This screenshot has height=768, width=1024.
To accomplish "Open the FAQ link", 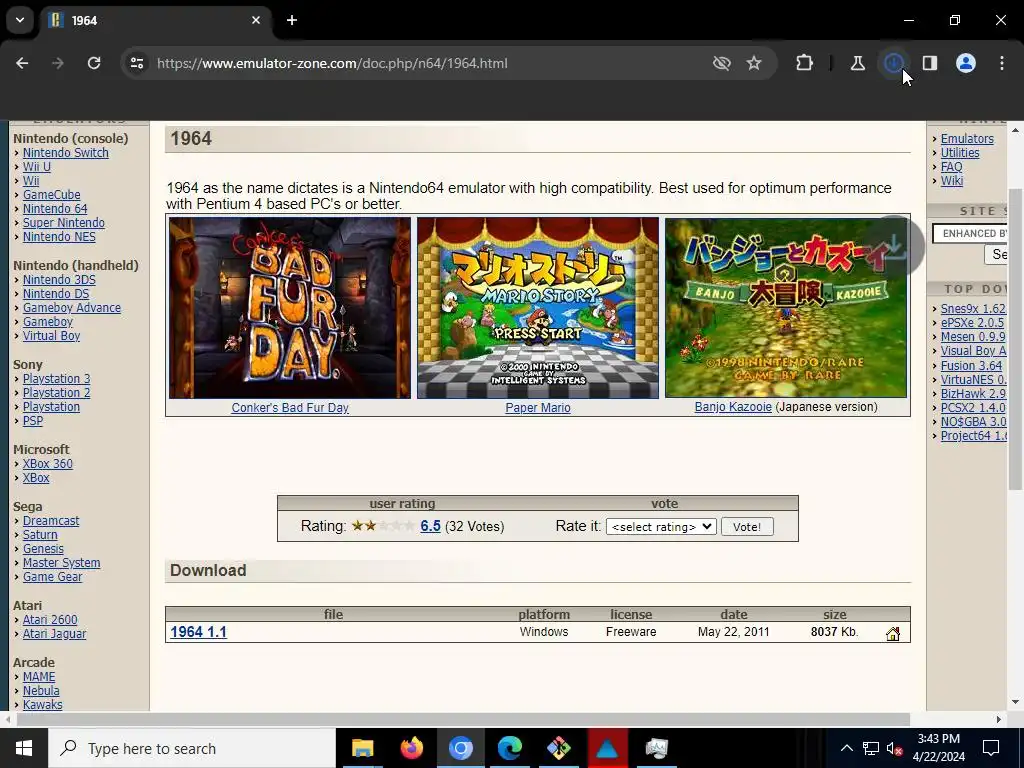I will 952,167.
